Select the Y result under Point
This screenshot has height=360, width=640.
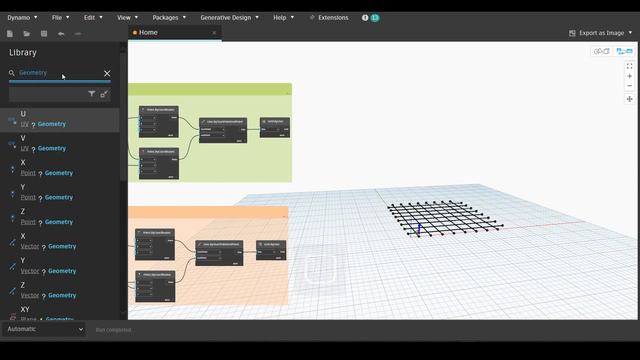pos(60,192)
